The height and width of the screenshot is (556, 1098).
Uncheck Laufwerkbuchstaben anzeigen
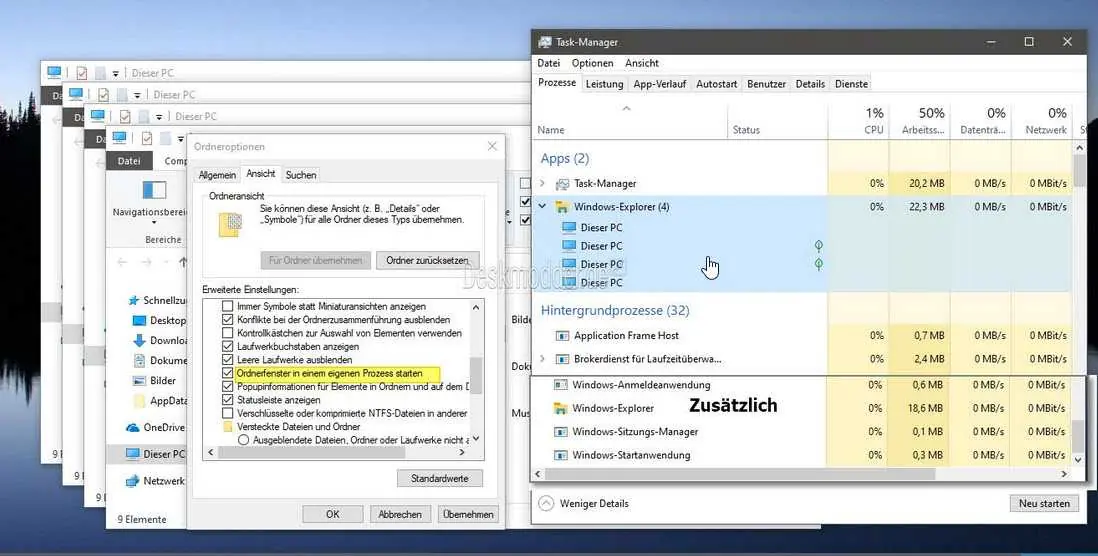click(227, 346)
